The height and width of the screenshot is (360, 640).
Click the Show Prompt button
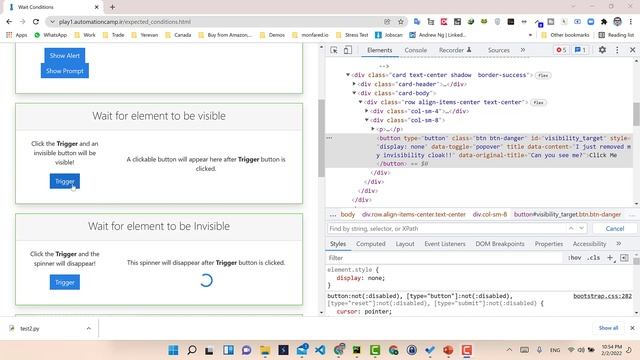64,71
